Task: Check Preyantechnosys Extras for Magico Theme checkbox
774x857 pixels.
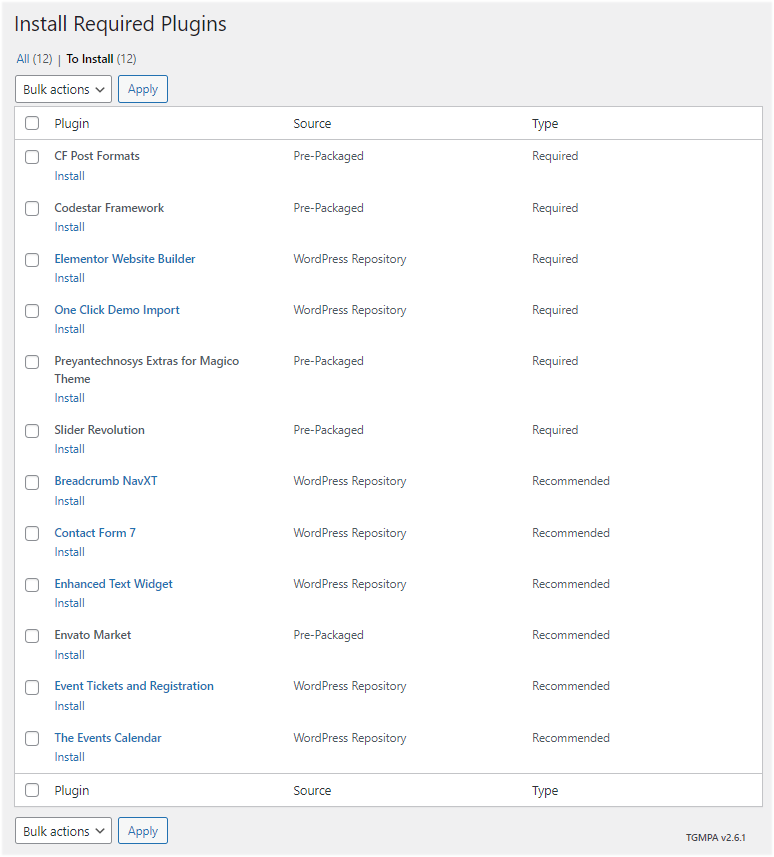Action: (x=32, y=362)
